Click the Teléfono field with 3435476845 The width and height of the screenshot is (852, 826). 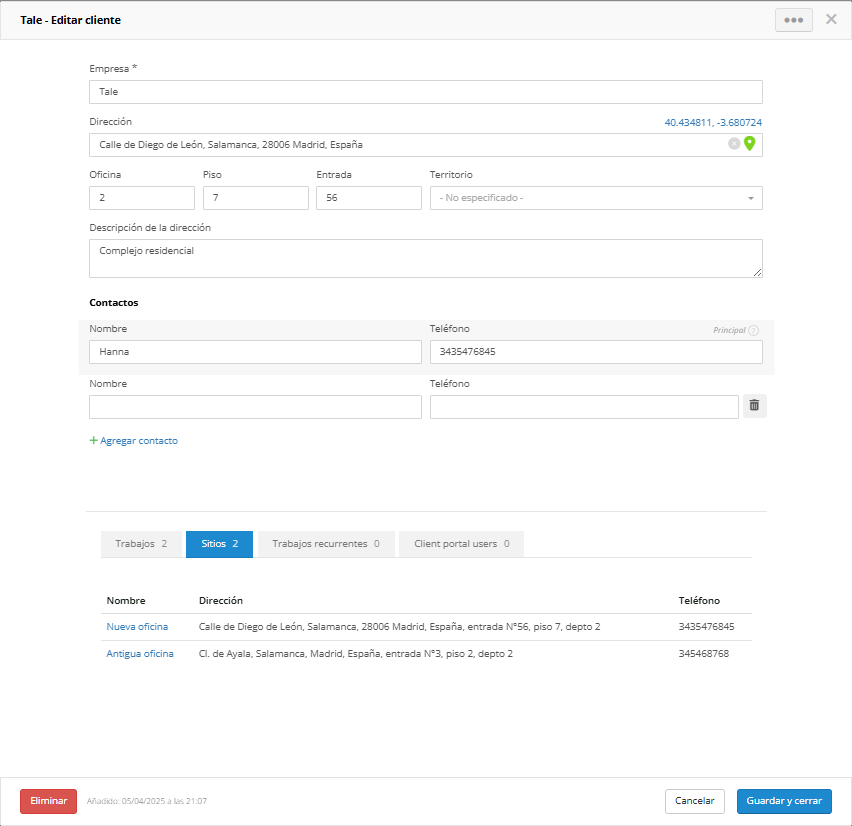point(596,352)
